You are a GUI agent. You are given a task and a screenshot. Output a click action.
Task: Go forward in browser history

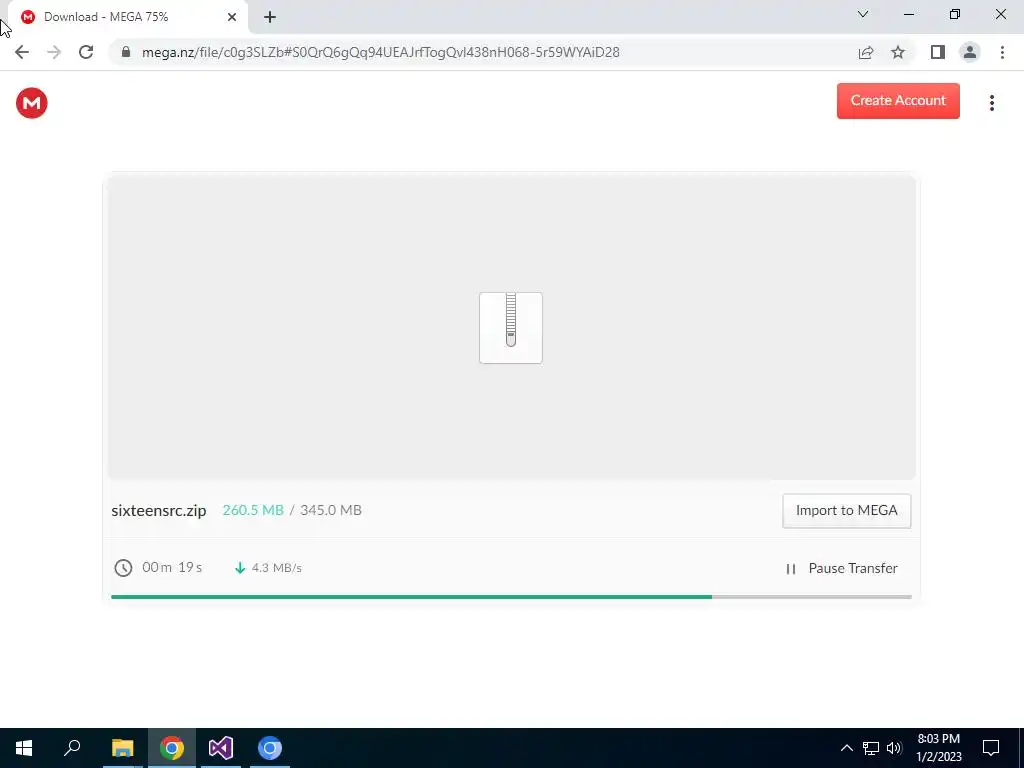pyautogui.click(x=54, y=52)
